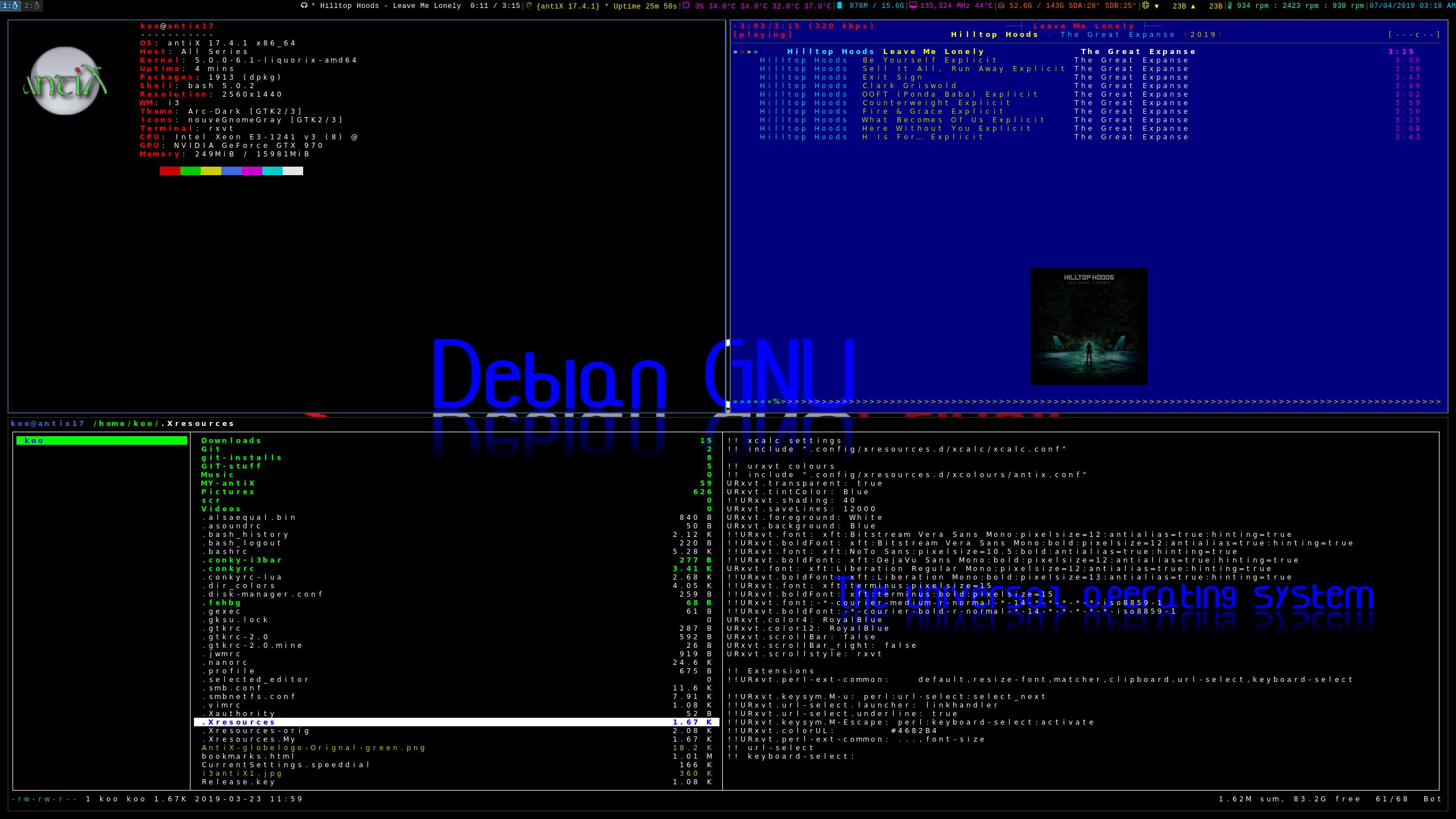Click the playback mode flags indicator
Screen dimensions: 1456x819
pyautogui.click(x=1414, y=35)
